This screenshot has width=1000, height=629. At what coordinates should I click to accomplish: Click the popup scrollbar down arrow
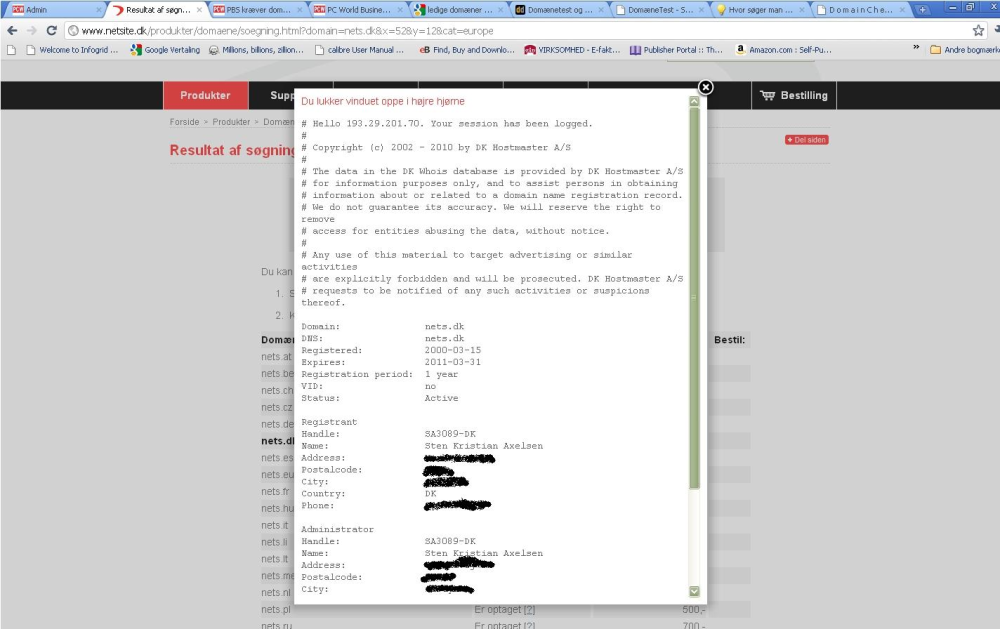coord(695,591)
